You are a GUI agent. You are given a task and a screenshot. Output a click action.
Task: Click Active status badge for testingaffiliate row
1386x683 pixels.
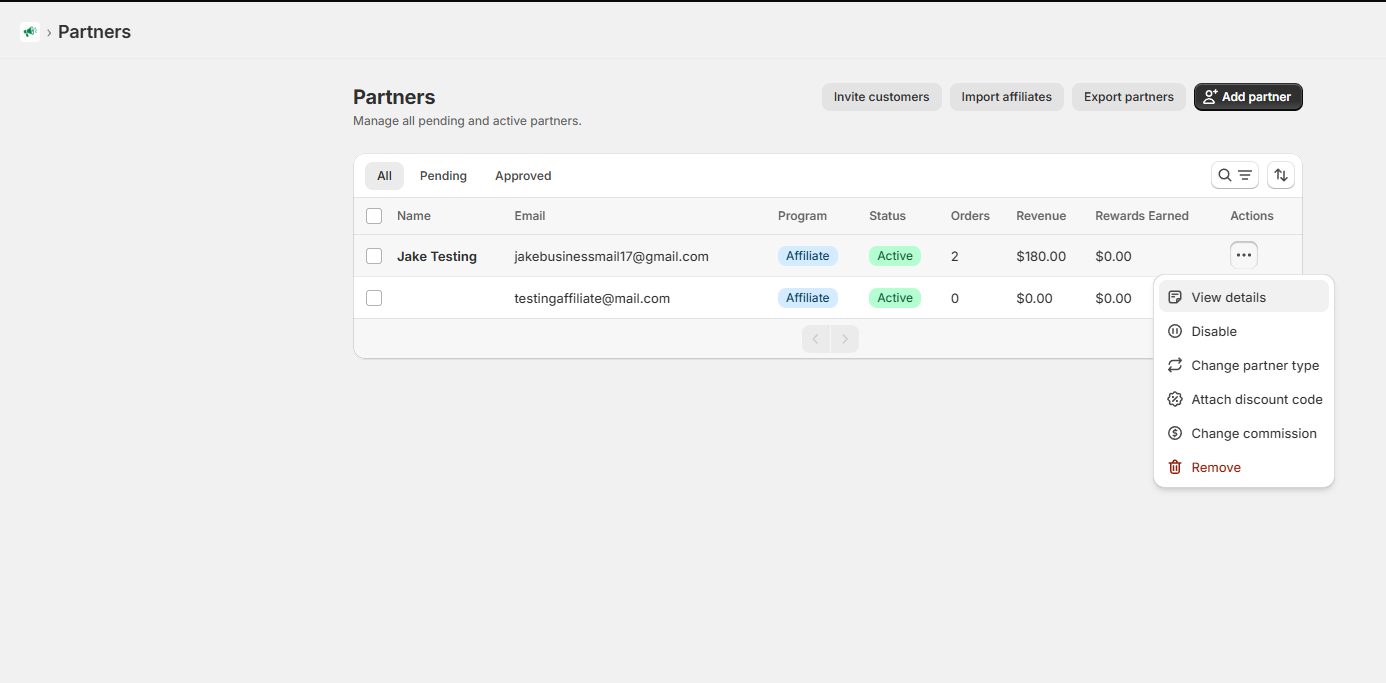[895, 298]
